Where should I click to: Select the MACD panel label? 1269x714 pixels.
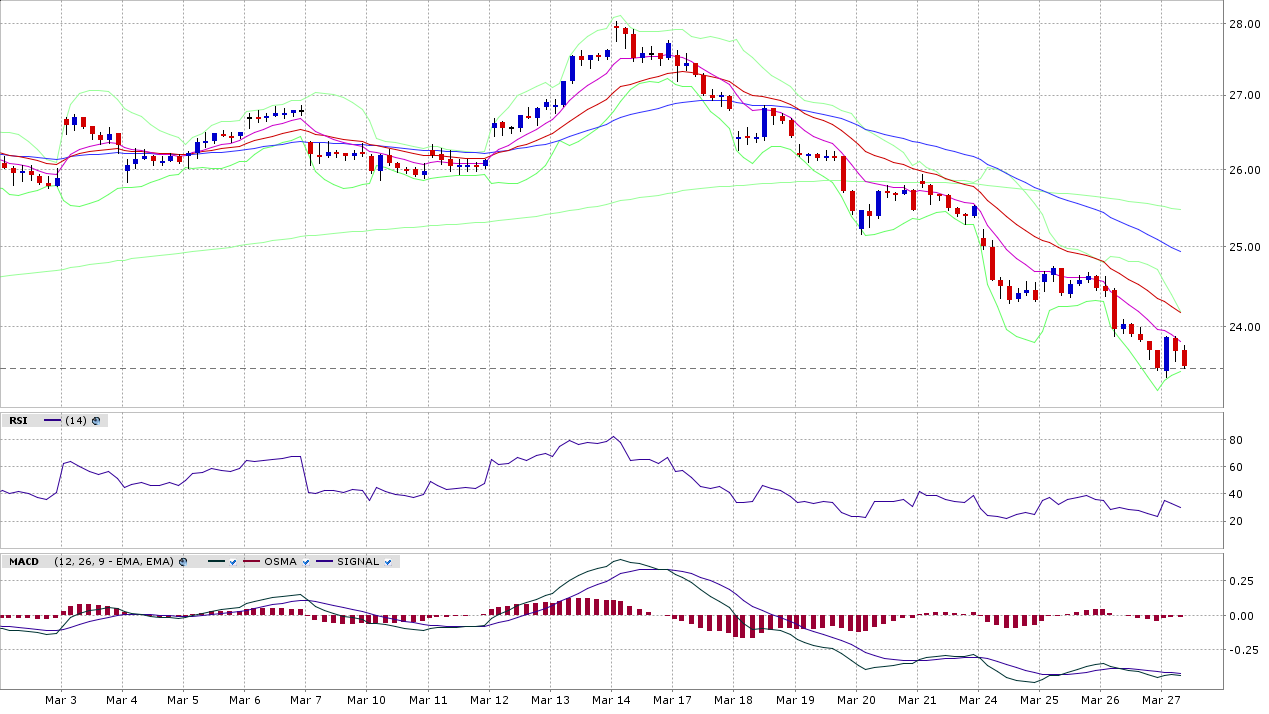point(24,562)
